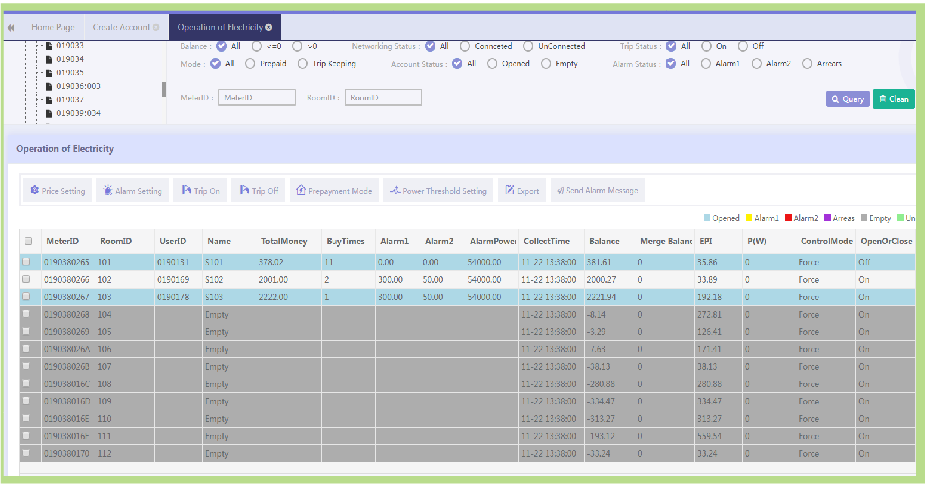Collapse the tab bar with the left double-arrow
This screenshot has height=484, width=928.
pos(11,27)
